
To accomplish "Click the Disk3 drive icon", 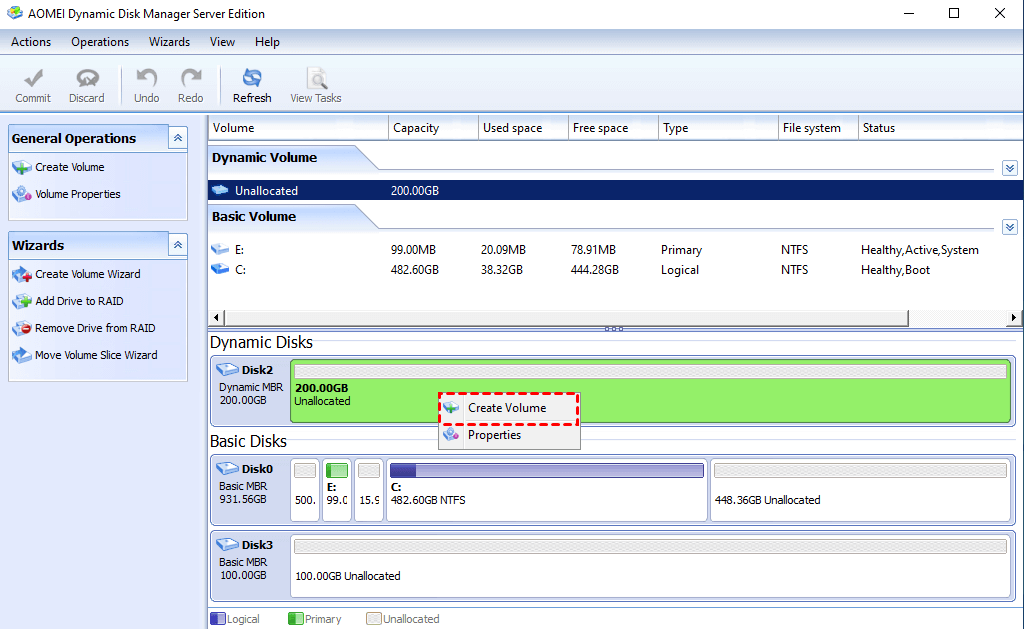I will coord(227,544).
